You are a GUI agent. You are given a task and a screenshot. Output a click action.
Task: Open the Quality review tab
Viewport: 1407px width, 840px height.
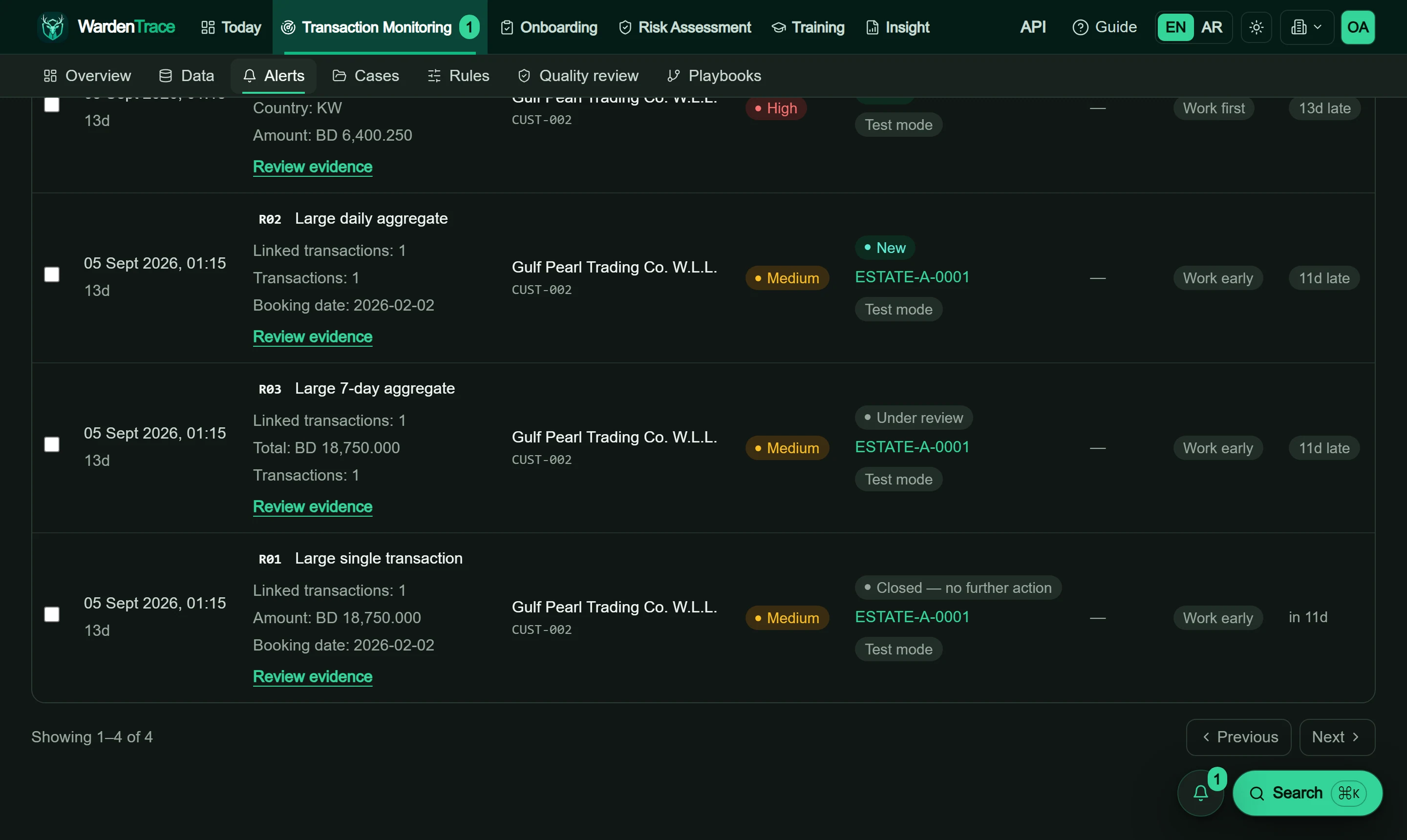[578, 76]
